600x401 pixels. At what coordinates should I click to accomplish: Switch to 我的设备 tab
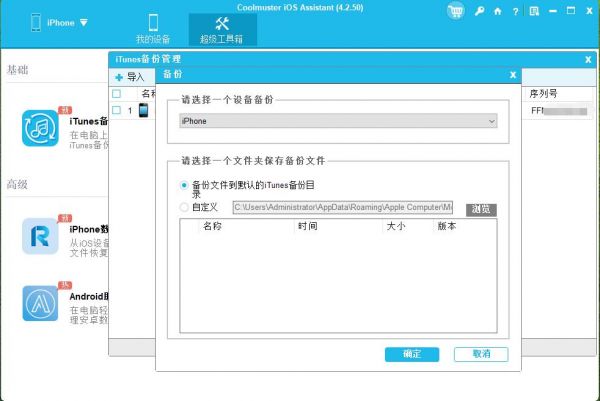point(153,29)
